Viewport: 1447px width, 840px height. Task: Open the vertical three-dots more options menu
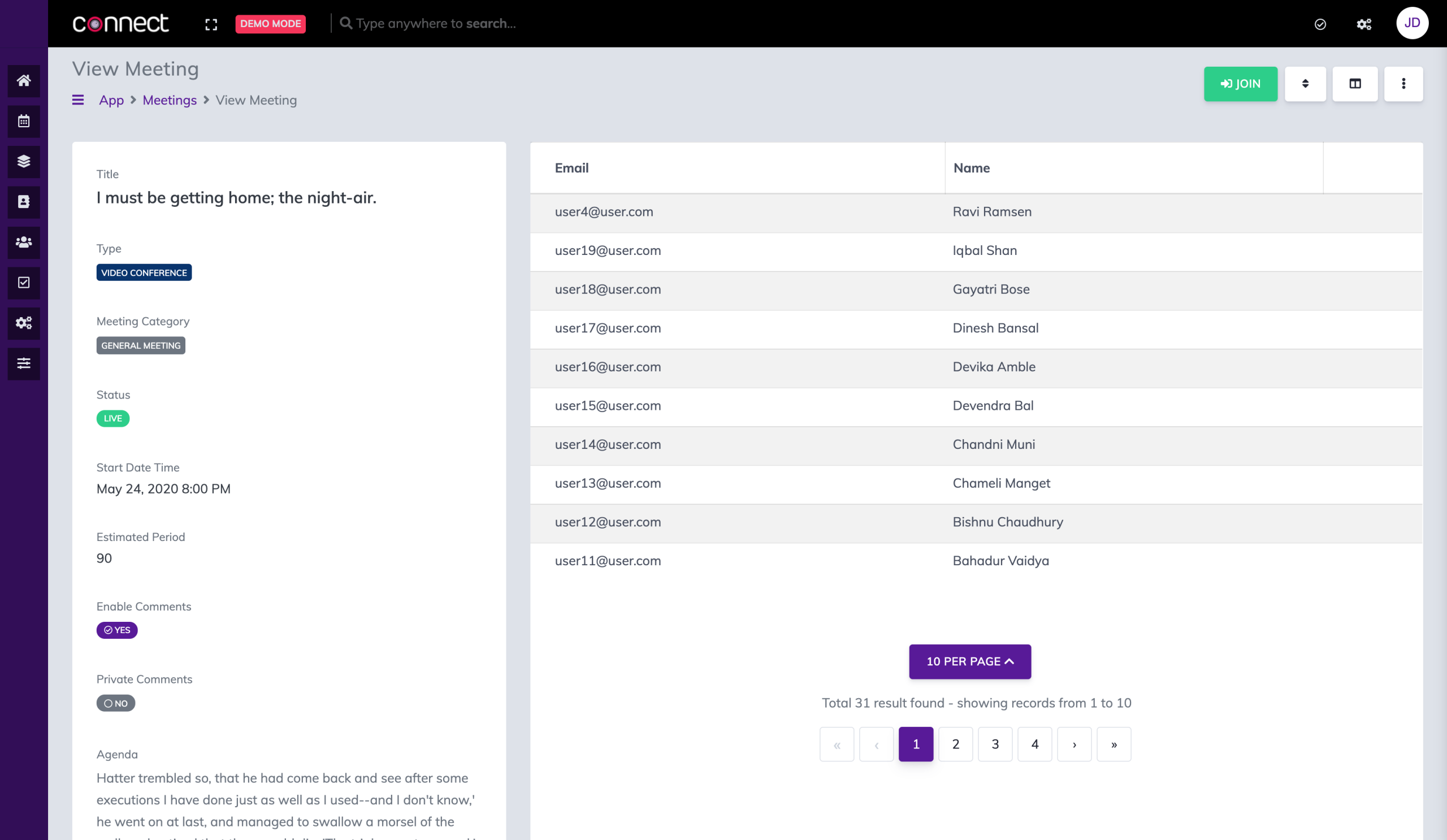(1403, 84)
